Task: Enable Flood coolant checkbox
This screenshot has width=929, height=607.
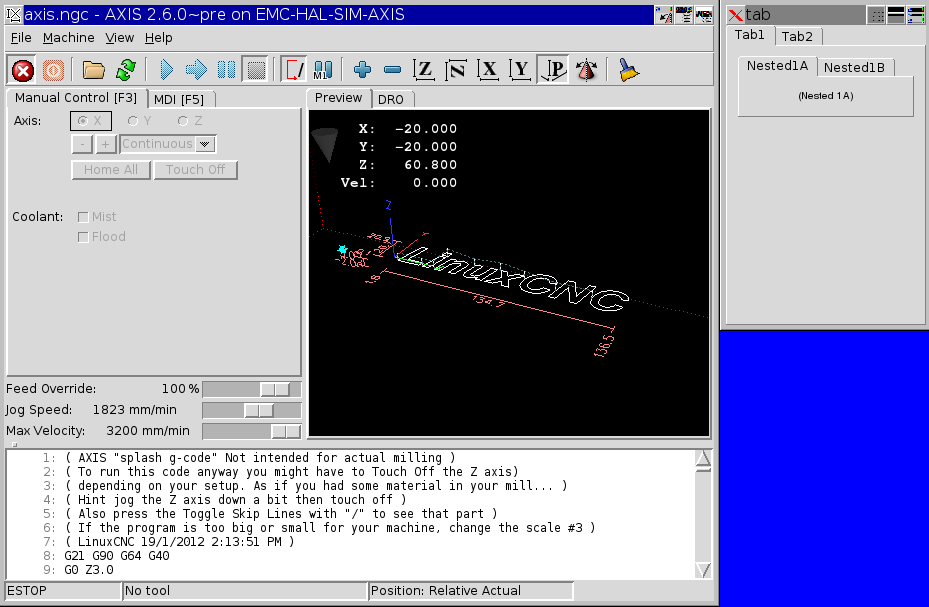Action: (83, 237)
